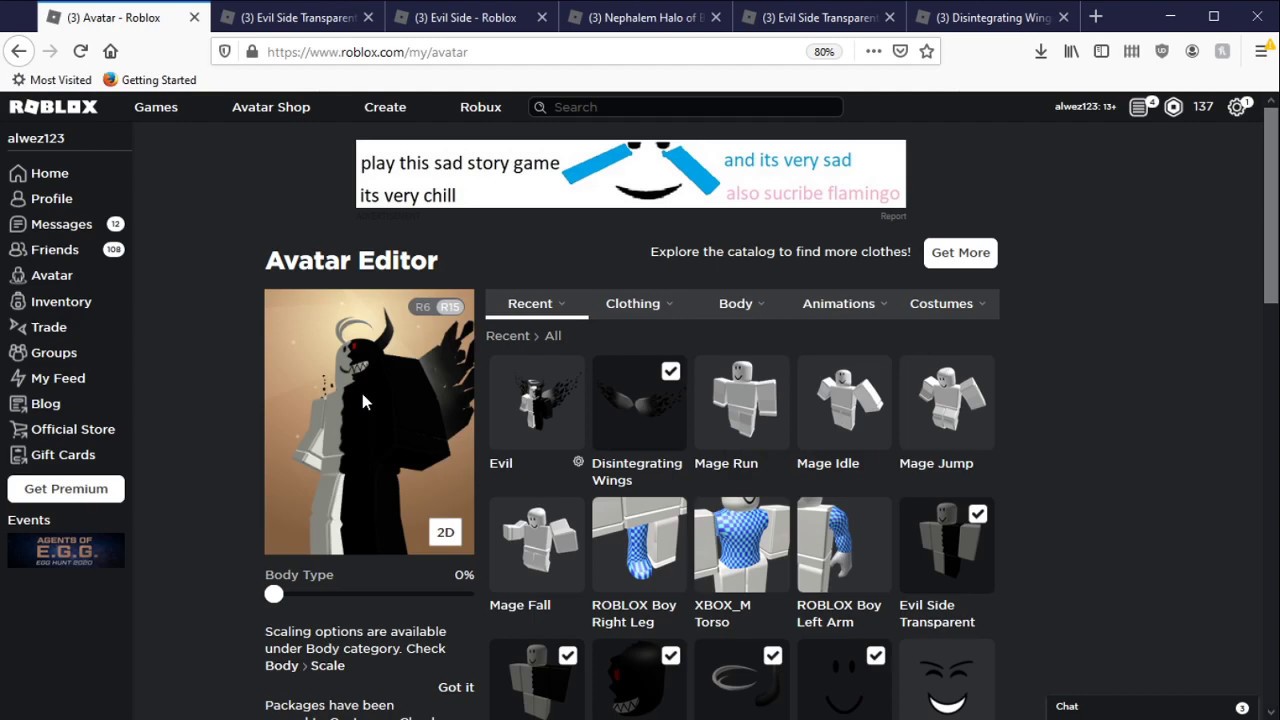This screenshot has height=720, width=1280.
Task: Click the Robux balance icon
Action: [x=1173, y=107]
